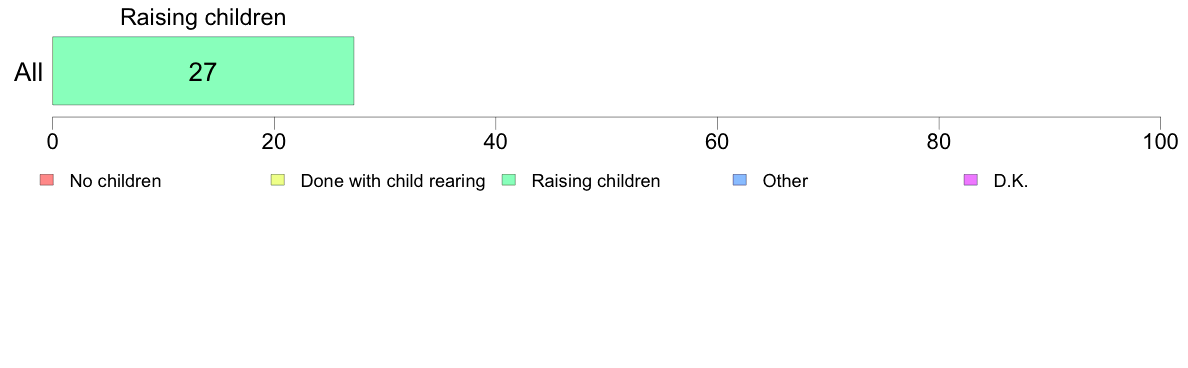Click the Raising children title above bar
1188x368 pixels.
coord(203,18)
